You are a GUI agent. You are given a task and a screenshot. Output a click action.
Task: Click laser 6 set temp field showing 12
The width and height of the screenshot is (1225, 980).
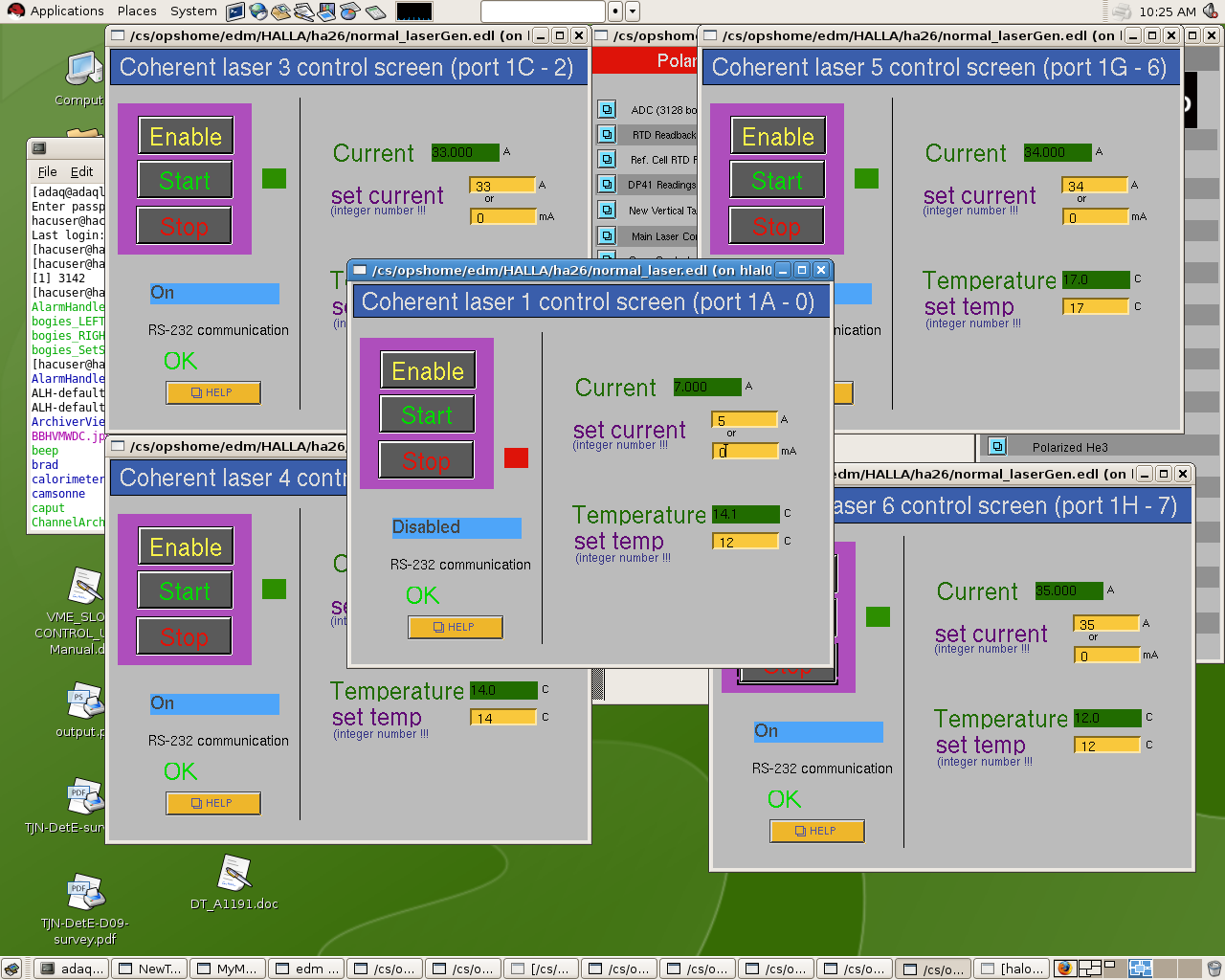(x=1106, y=745)
